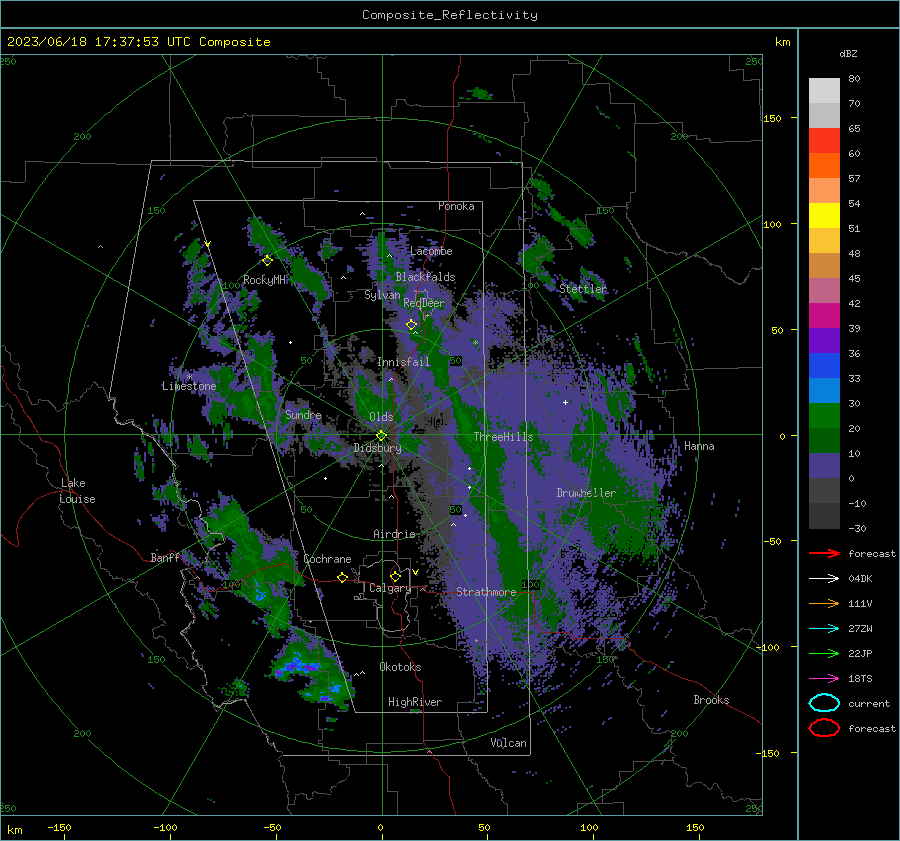900x841 pixels.
Task: Choose the light blue 30–33 dBZ swatch
Action: [824, 390]
